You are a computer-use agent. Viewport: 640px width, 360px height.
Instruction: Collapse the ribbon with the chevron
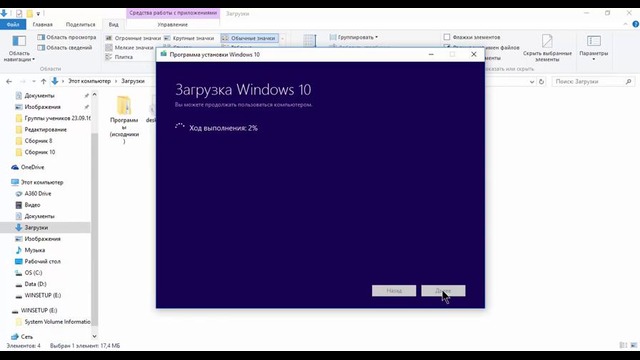pyautogui.click(x=625, y=24)
